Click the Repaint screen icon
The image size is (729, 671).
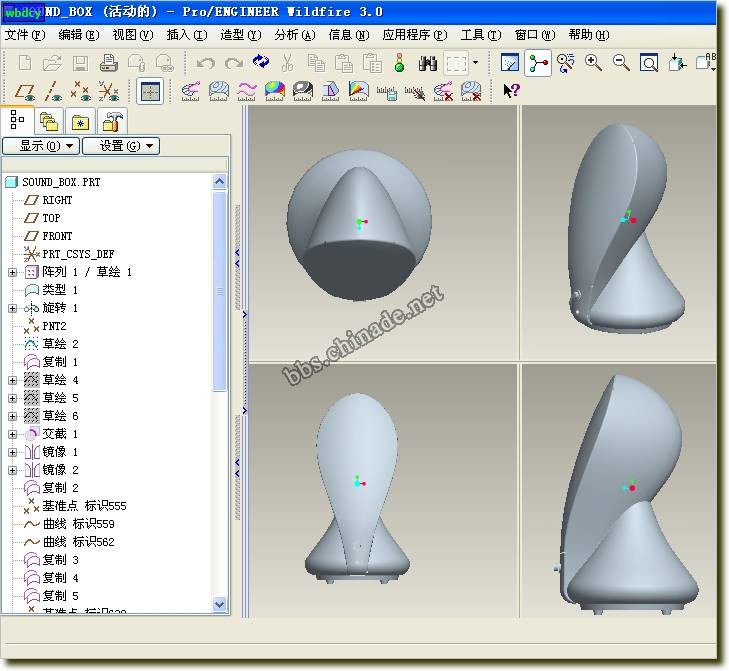click(x=510, y=62)
